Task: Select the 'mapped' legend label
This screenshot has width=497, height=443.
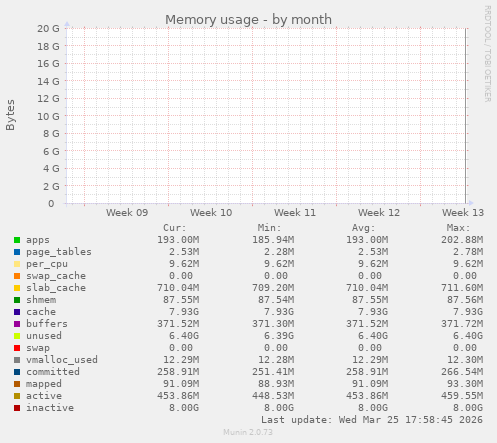Action: [44, 384]
